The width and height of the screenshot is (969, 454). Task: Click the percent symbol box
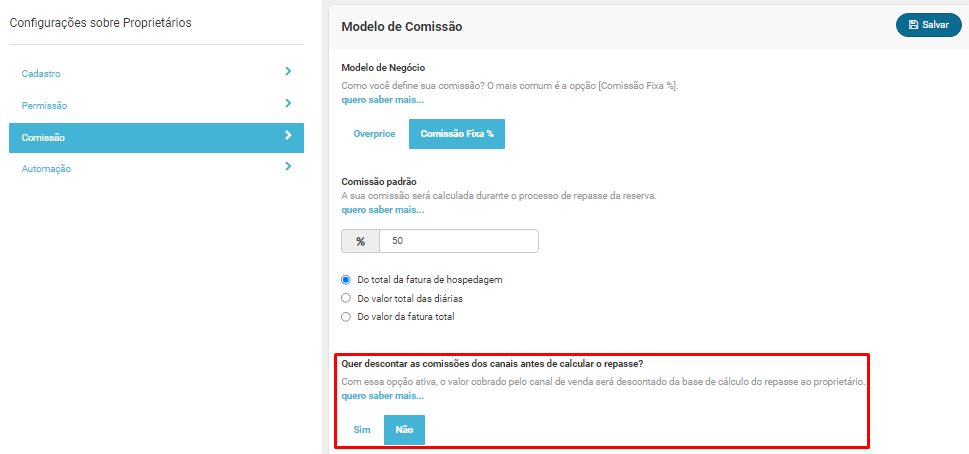(360, 242)
